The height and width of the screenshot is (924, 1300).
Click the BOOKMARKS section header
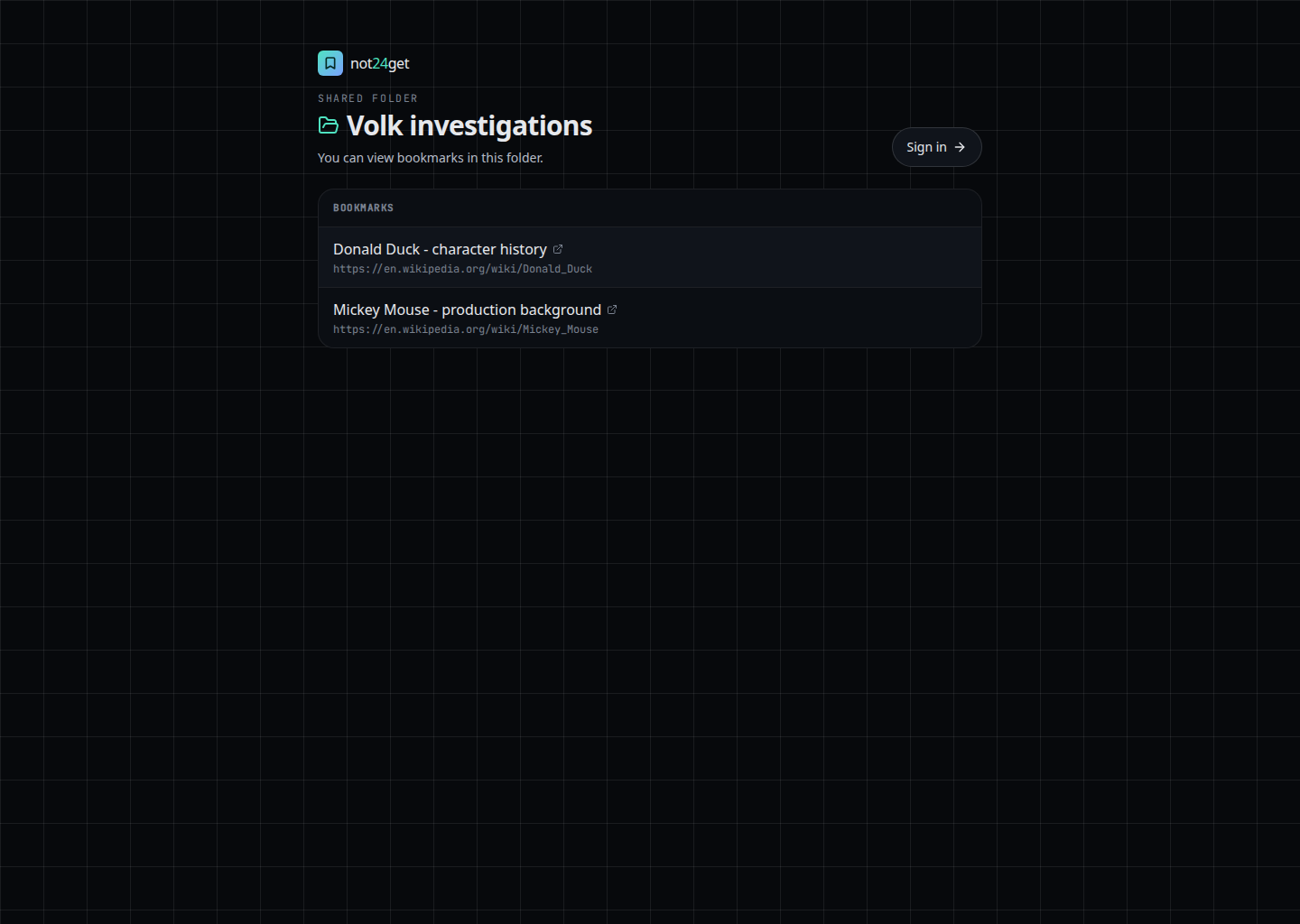click(363, 208)
